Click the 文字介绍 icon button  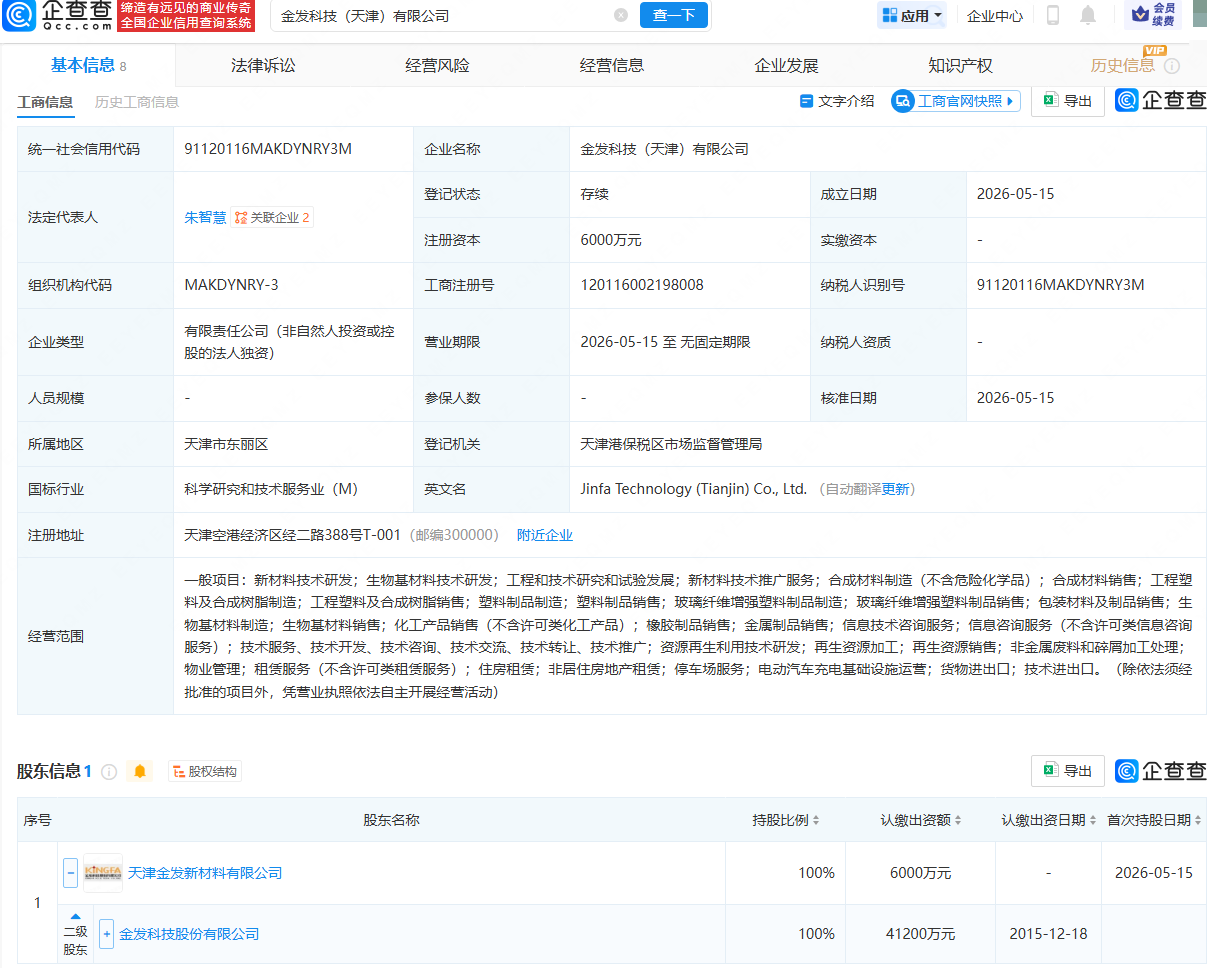(x=837, y=101)
